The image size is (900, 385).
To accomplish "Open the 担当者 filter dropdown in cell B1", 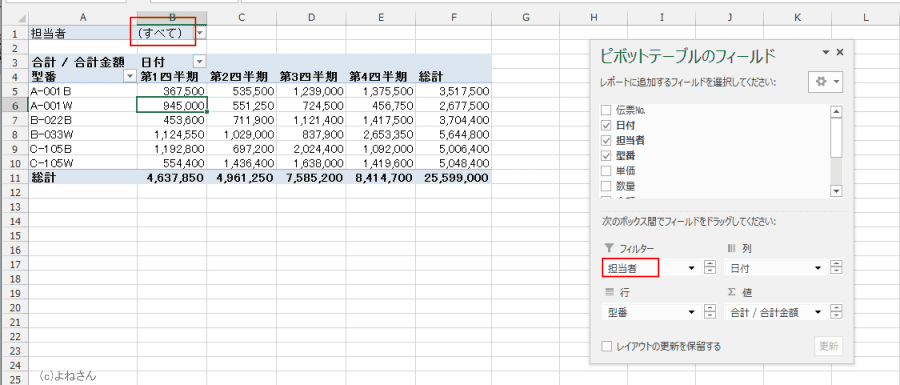I will [200, 34].
